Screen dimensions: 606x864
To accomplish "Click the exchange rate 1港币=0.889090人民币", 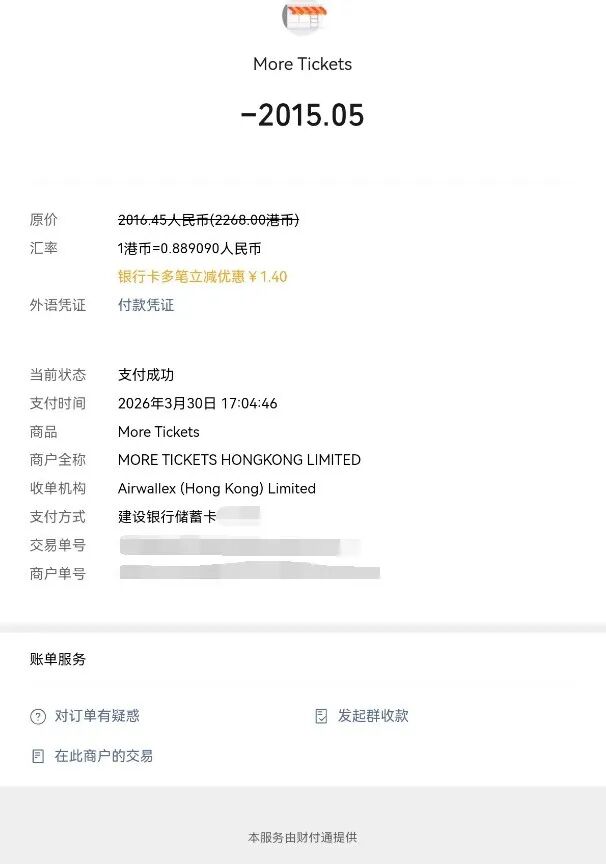I will point(190,249).
